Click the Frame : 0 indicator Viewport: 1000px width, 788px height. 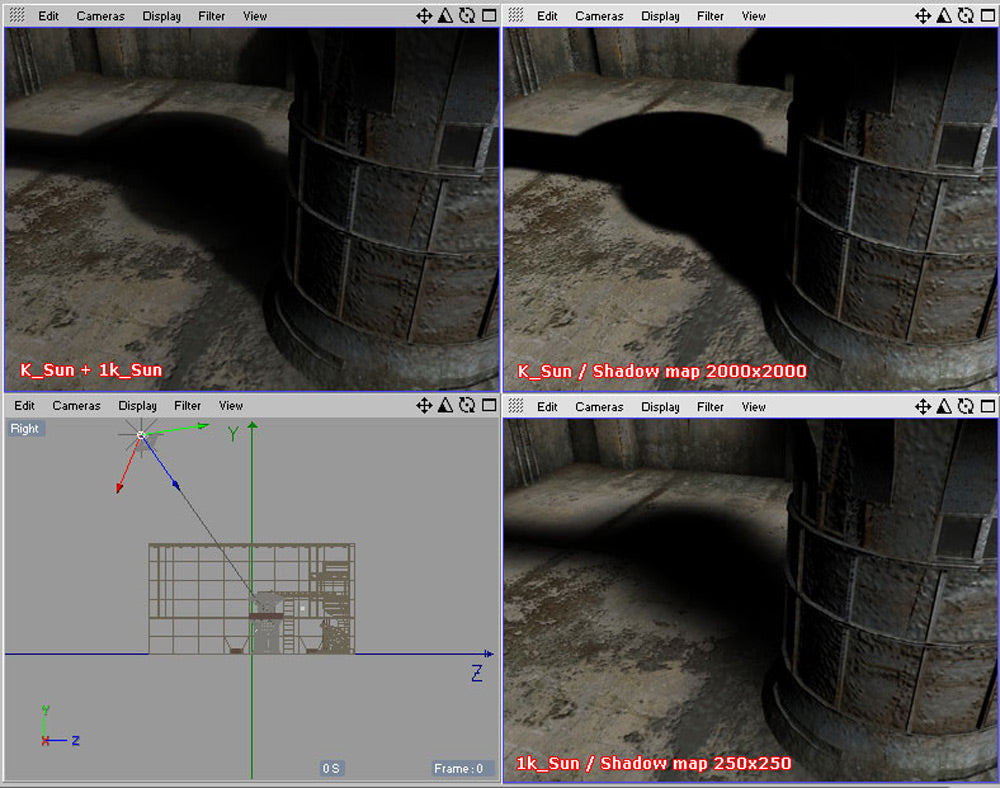tap(459, 768)
